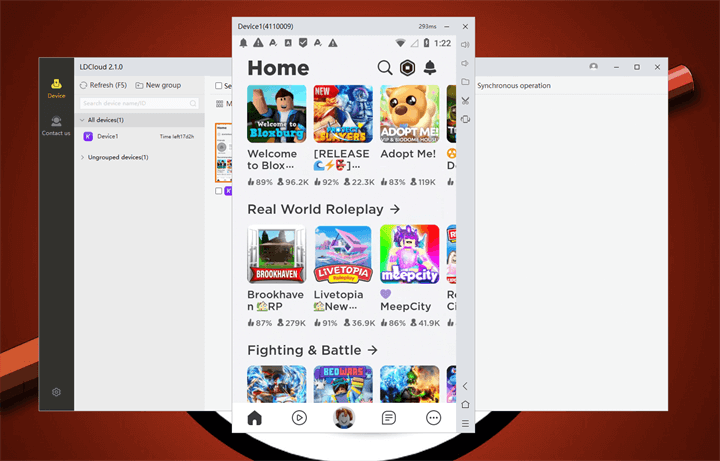
Task: Click the 1:22 clock in status bar
Action: tap(442, 43)
